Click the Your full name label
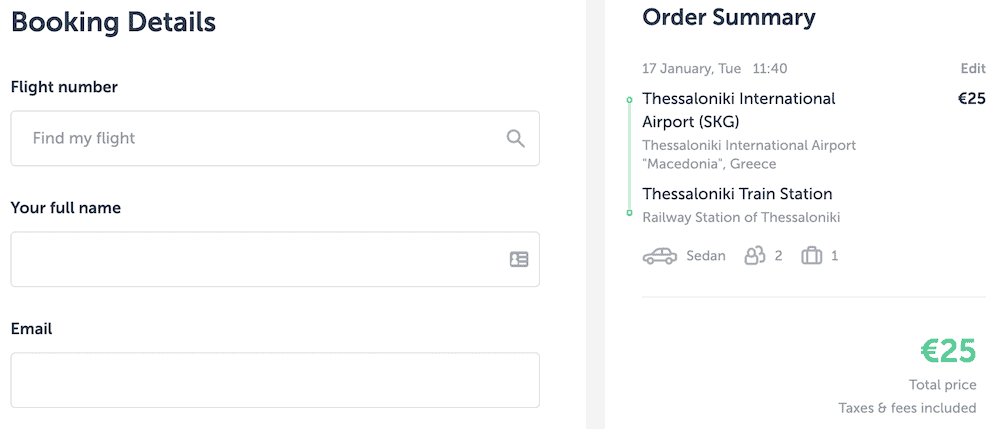This screenshot has height=429, width=1000. [x=65, y=208]
